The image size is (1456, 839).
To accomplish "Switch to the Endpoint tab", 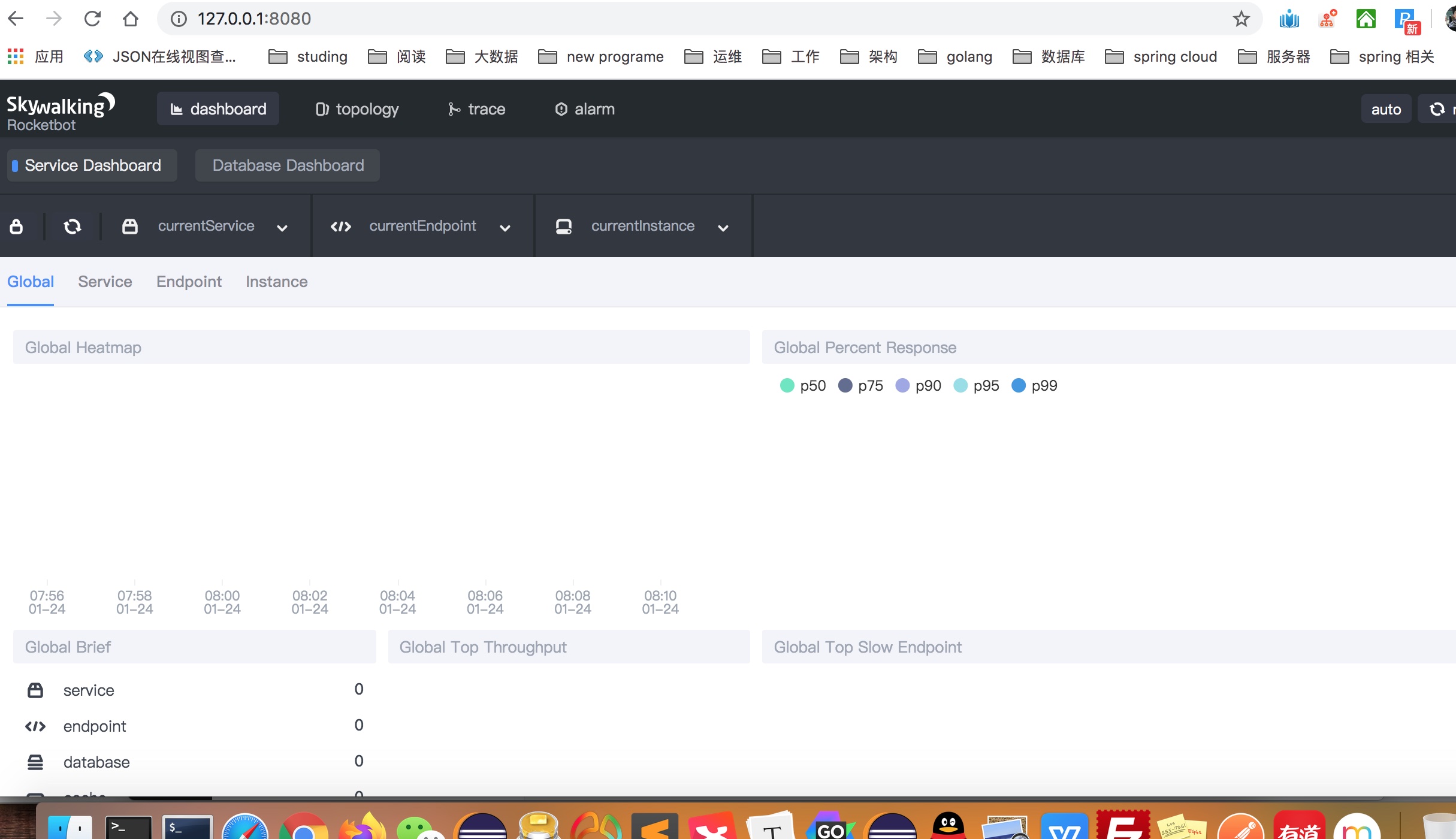I will (x=189, y=282).
